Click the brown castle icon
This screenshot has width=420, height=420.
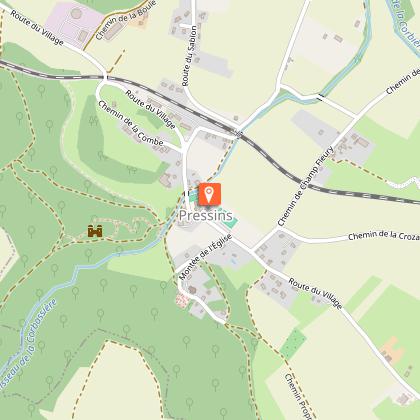pyautogui.click(x=95, y=231)
